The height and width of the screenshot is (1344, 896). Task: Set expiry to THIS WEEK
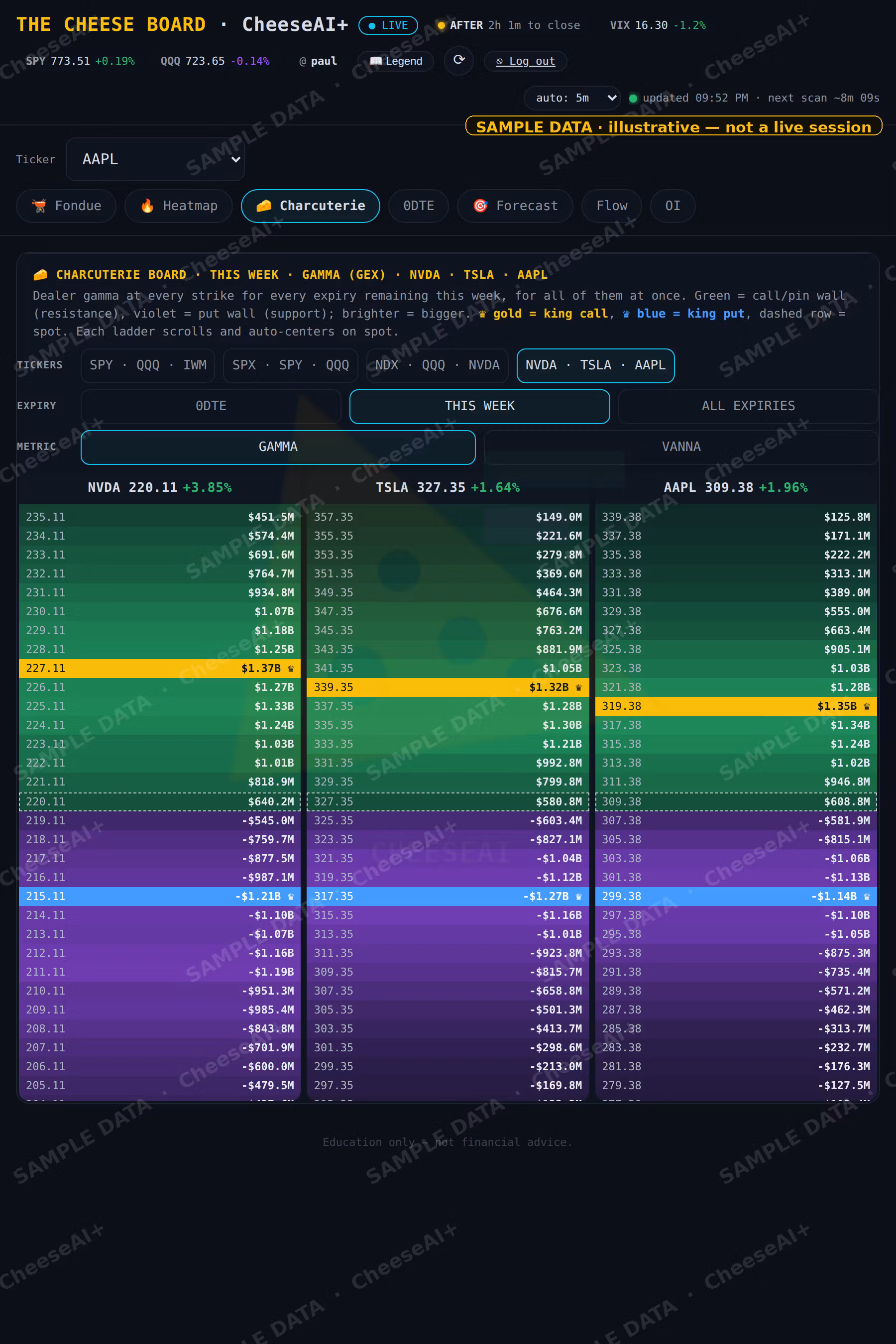click(479, 406)
